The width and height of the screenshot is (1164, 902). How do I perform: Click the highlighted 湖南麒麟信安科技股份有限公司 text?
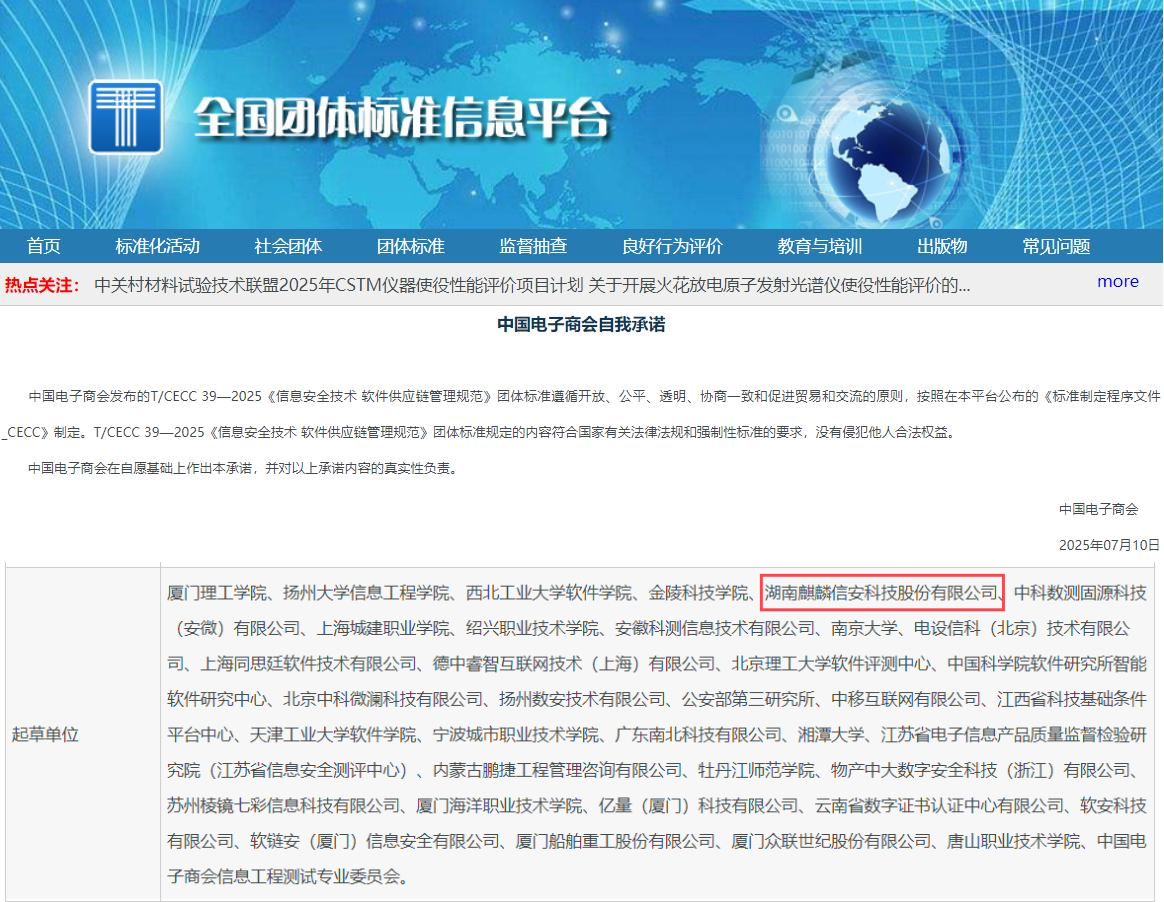point(882,592)
